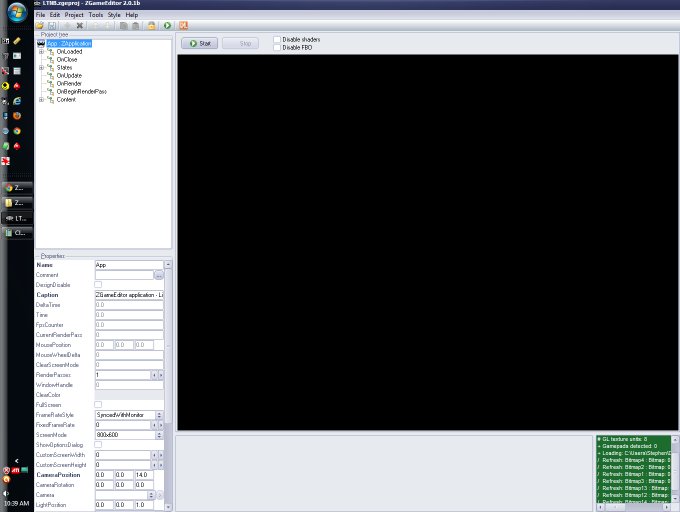Image resolution: width=680 pixels, height=512 pixels.
Task: Click the red-and-white quick launch icon
Action: click(6, 161)
